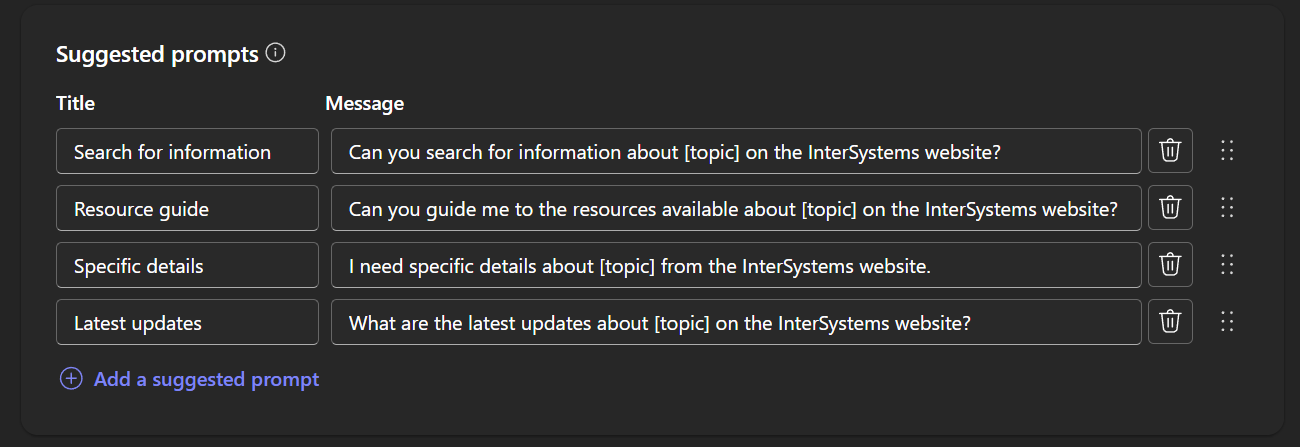This screenshot has width=1300, height=447.
Task: Click the Suggested prompts heading
Action: coord(157,54)
